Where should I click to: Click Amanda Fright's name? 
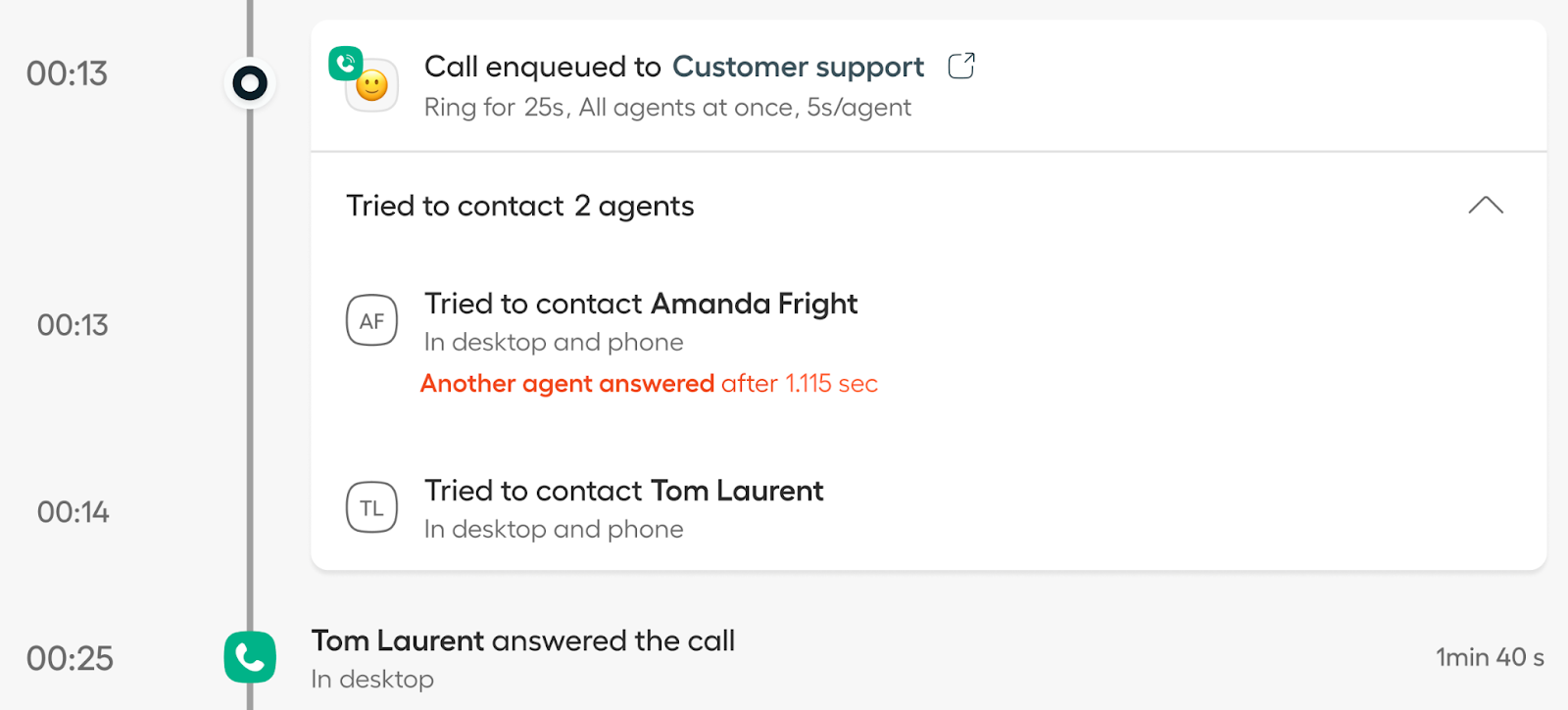tap(754, 304)
